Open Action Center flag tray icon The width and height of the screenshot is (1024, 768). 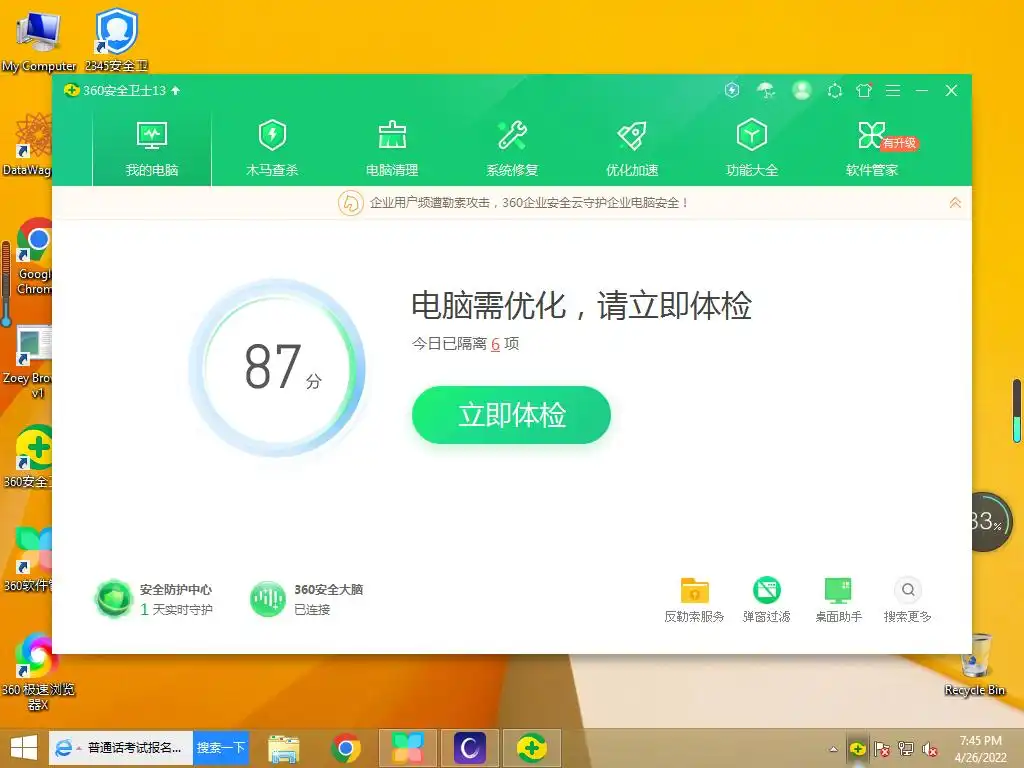tap(882, 749)
